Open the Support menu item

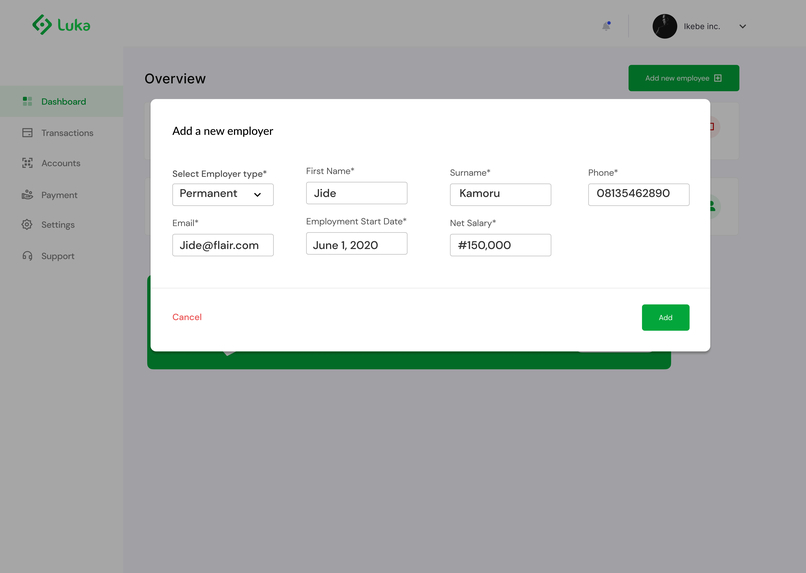[58, 256]
